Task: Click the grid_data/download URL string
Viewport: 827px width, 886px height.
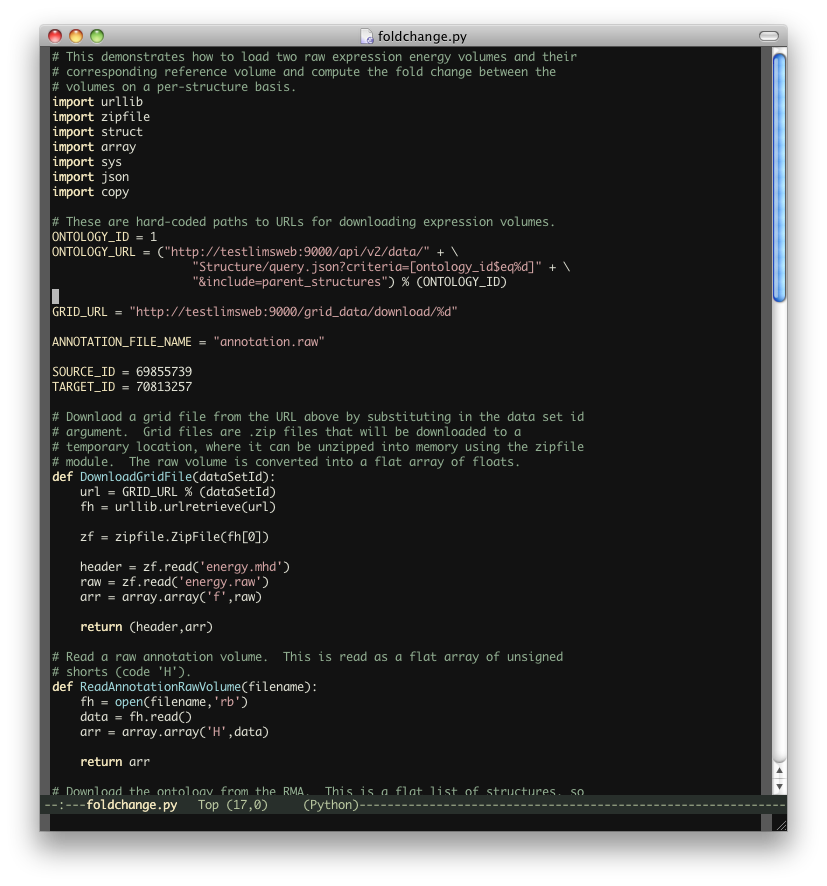Action: (x=293, y=312)
